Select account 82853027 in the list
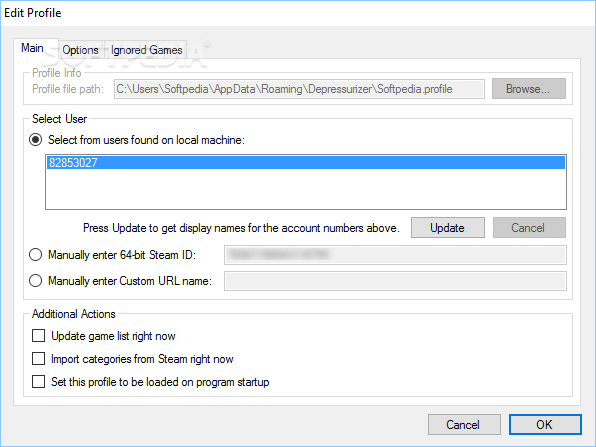 click(306, 163)
